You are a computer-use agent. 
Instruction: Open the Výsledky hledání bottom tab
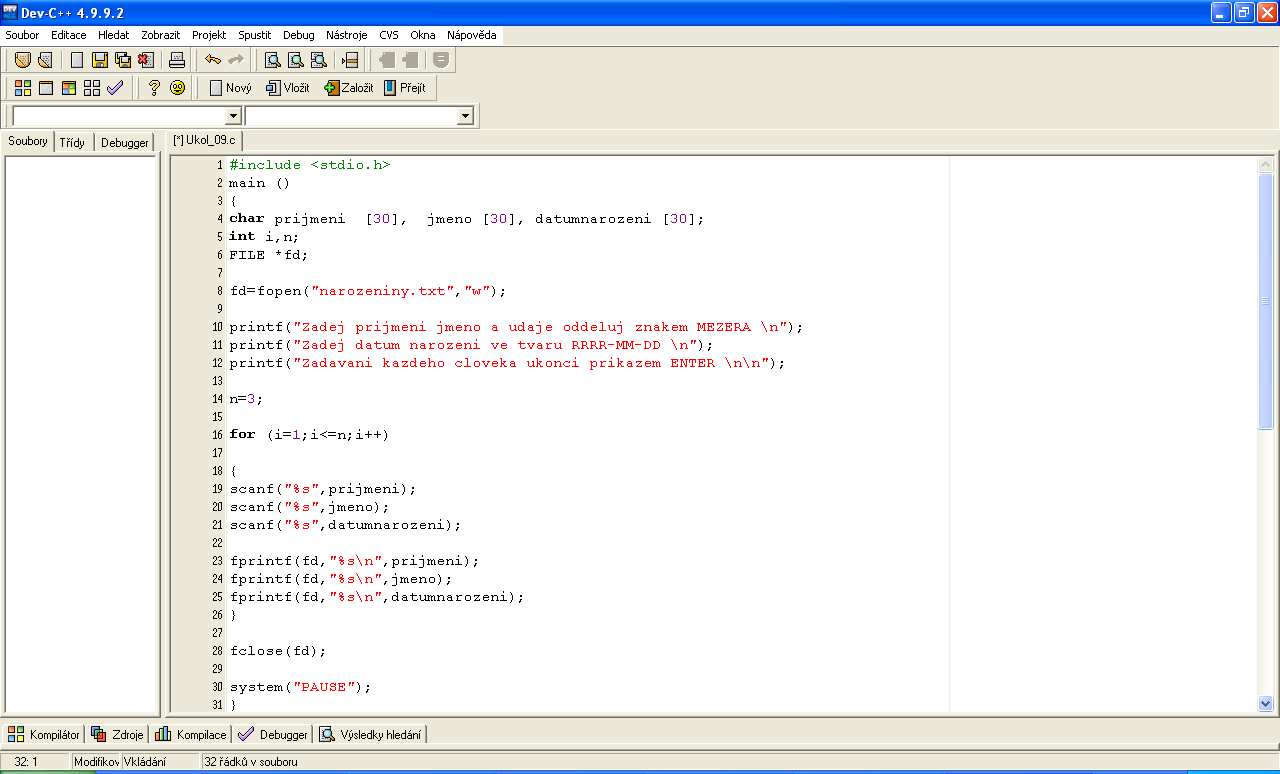pos(371,734)
